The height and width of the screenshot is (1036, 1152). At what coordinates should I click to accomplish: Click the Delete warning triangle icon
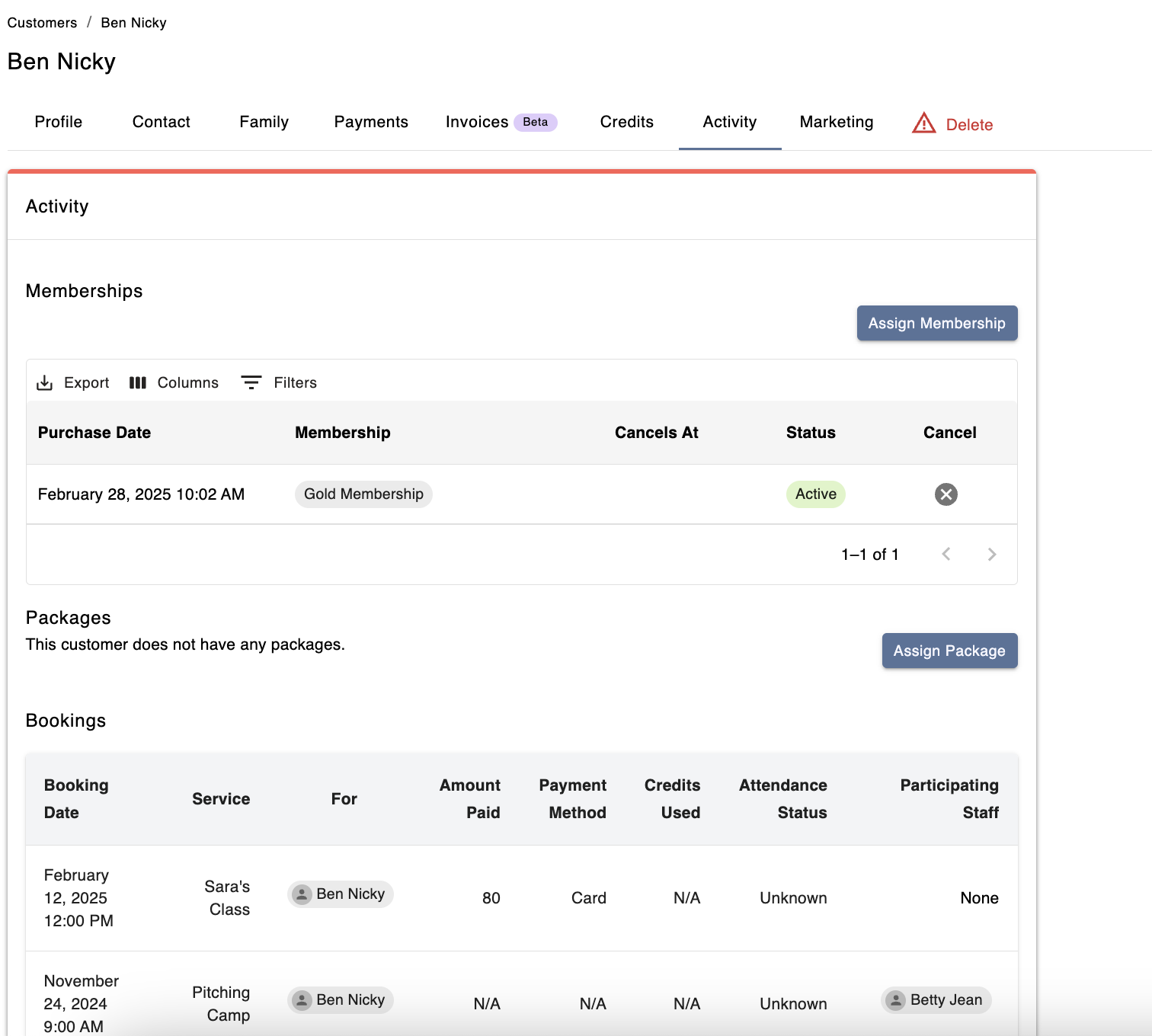click(923, 123)
